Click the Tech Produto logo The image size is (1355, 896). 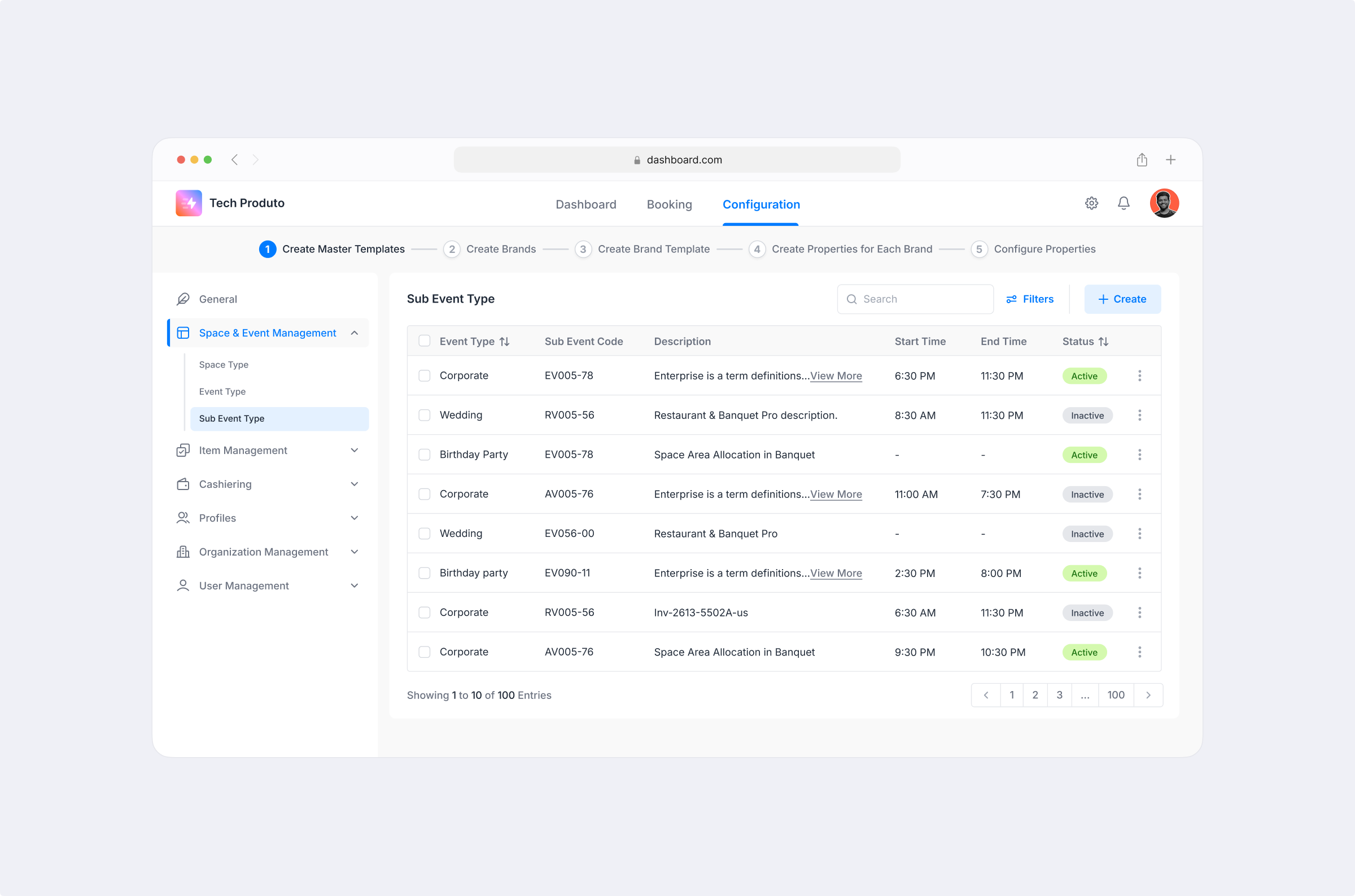point(189,203)
